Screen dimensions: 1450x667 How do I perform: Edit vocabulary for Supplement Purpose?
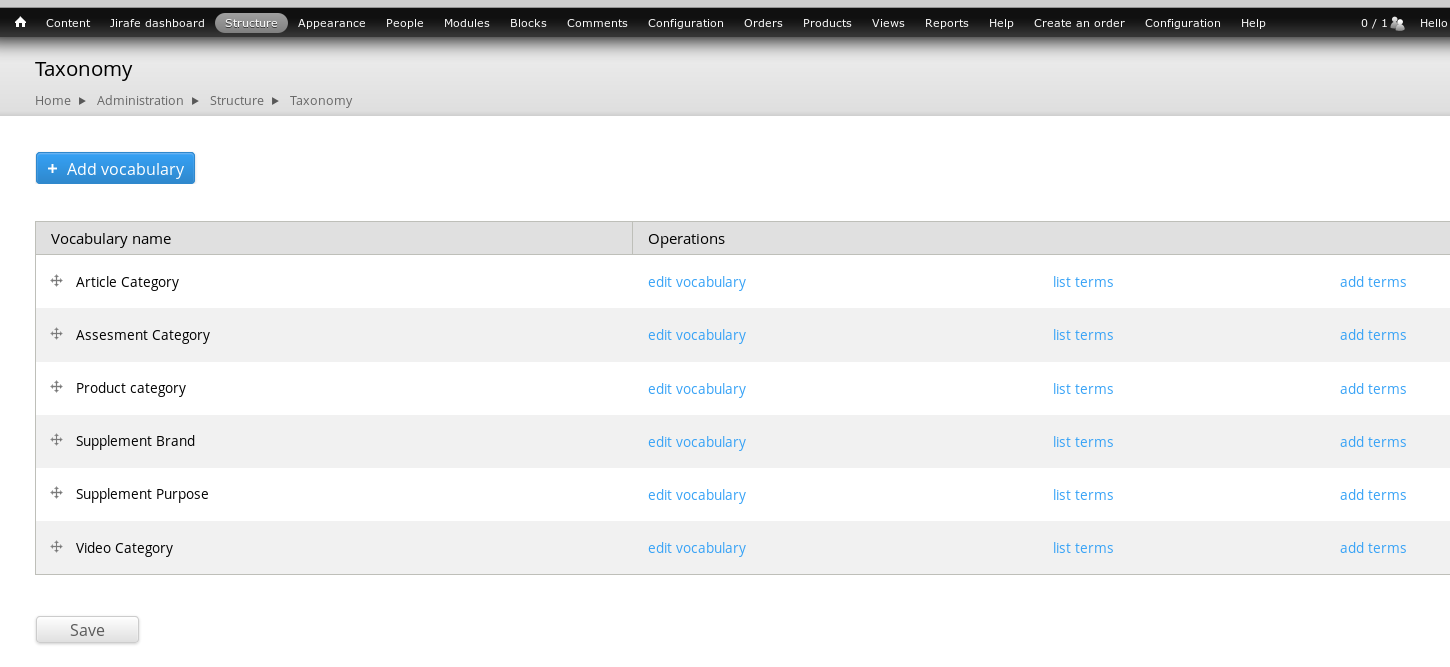(697, 495)
